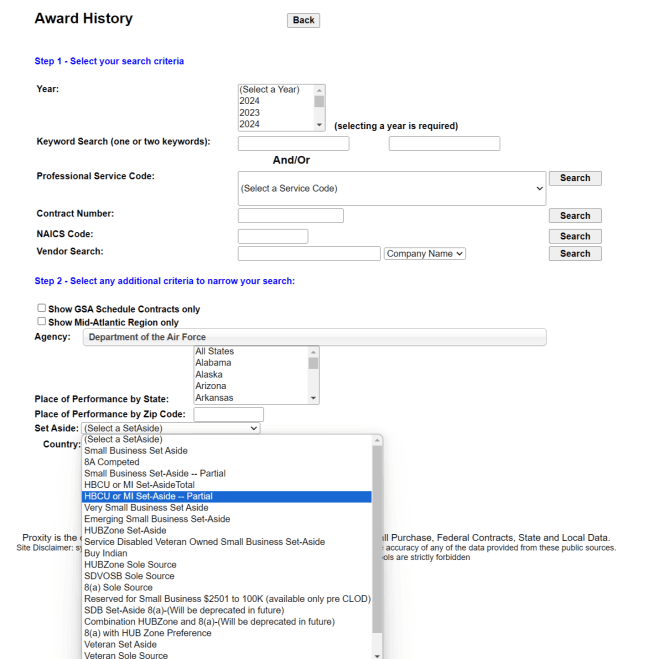Select Alabama in state list
Viewport: 659px width, 659px height.
click(251, 363)
